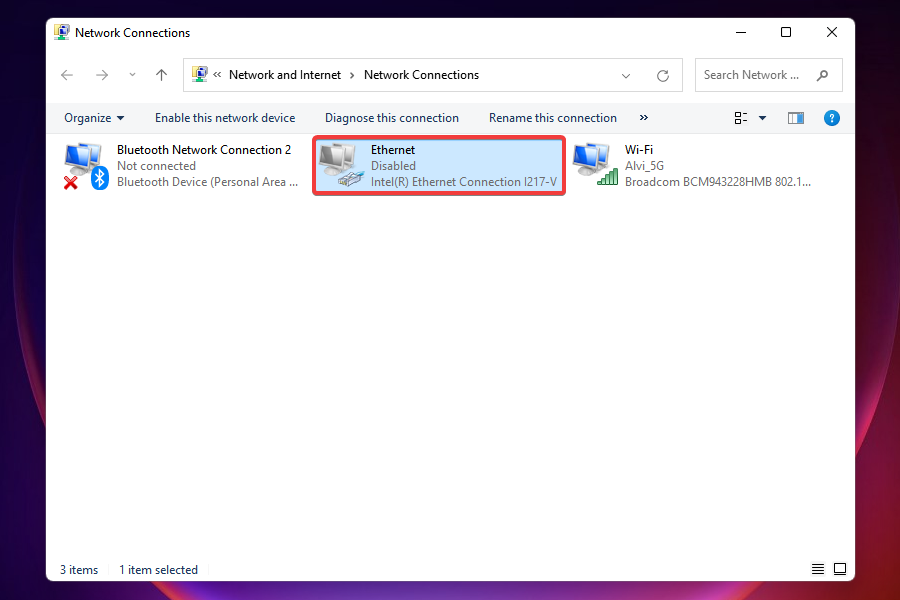Click the '3 items' status text
The image size is (900, 600).
click(x=79, y=570)
